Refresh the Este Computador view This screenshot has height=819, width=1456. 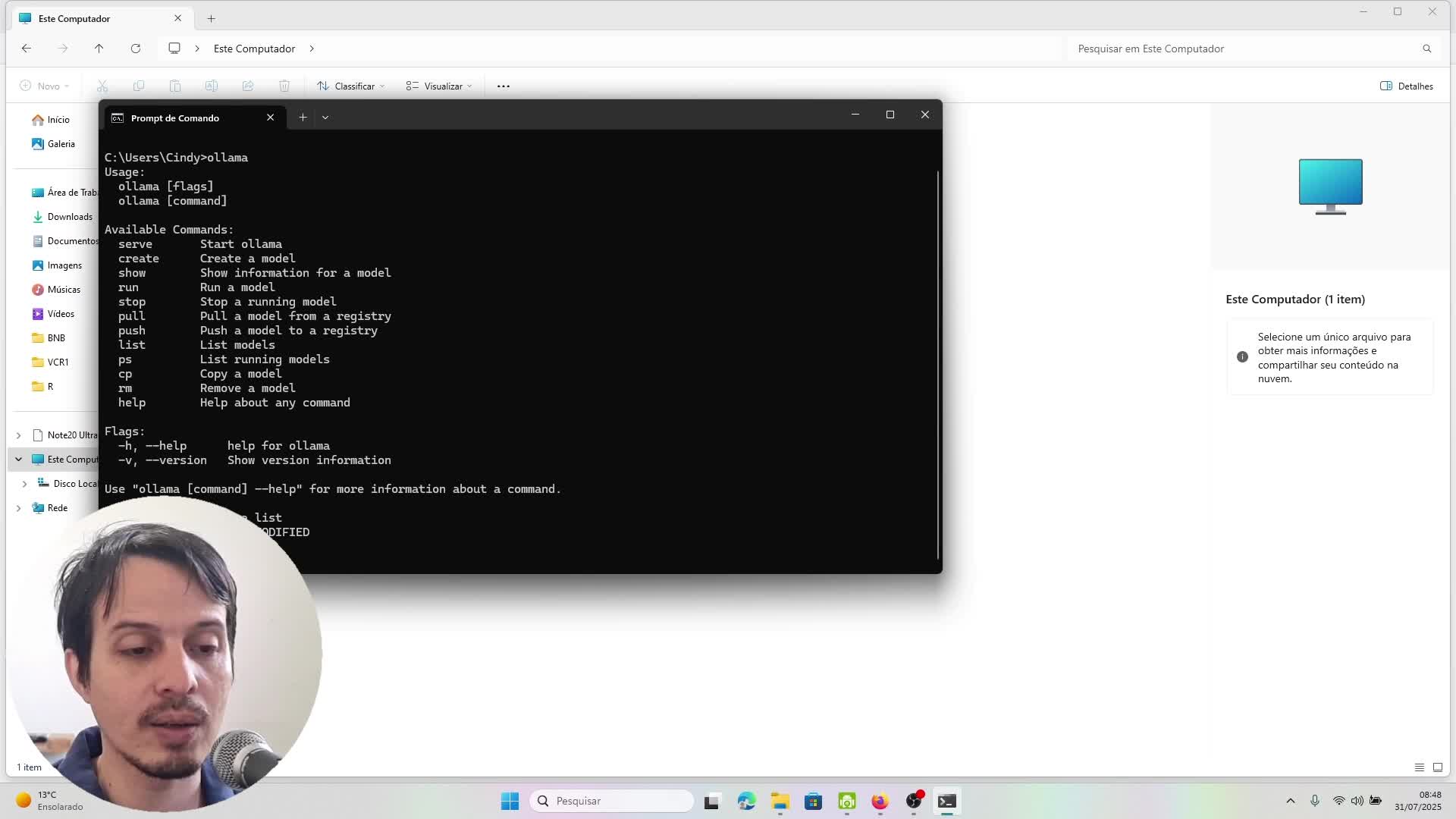pyautogui.click(x=136, y=49)
